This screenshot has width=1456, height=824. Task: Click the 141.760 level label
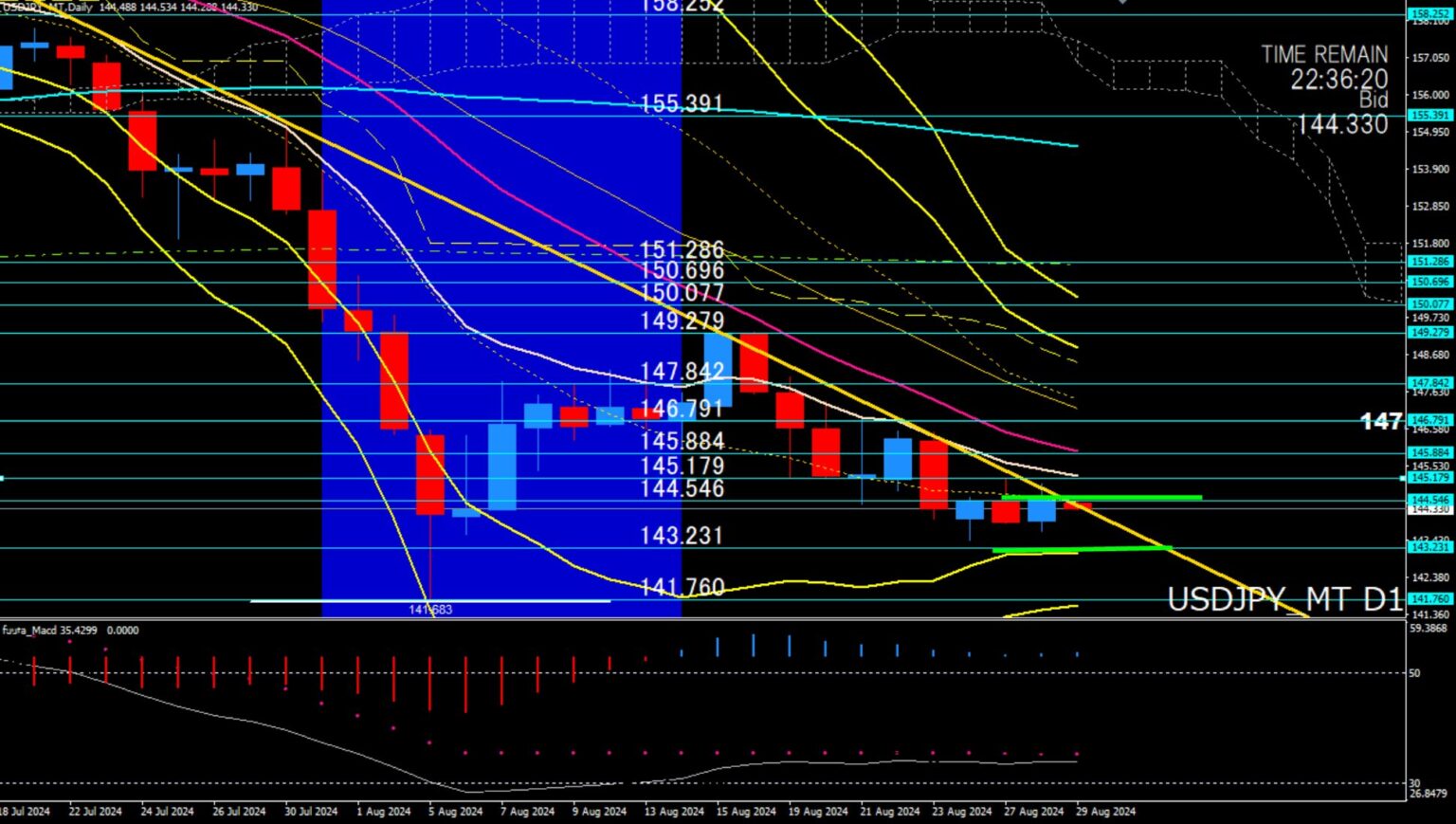click(682, 587)
